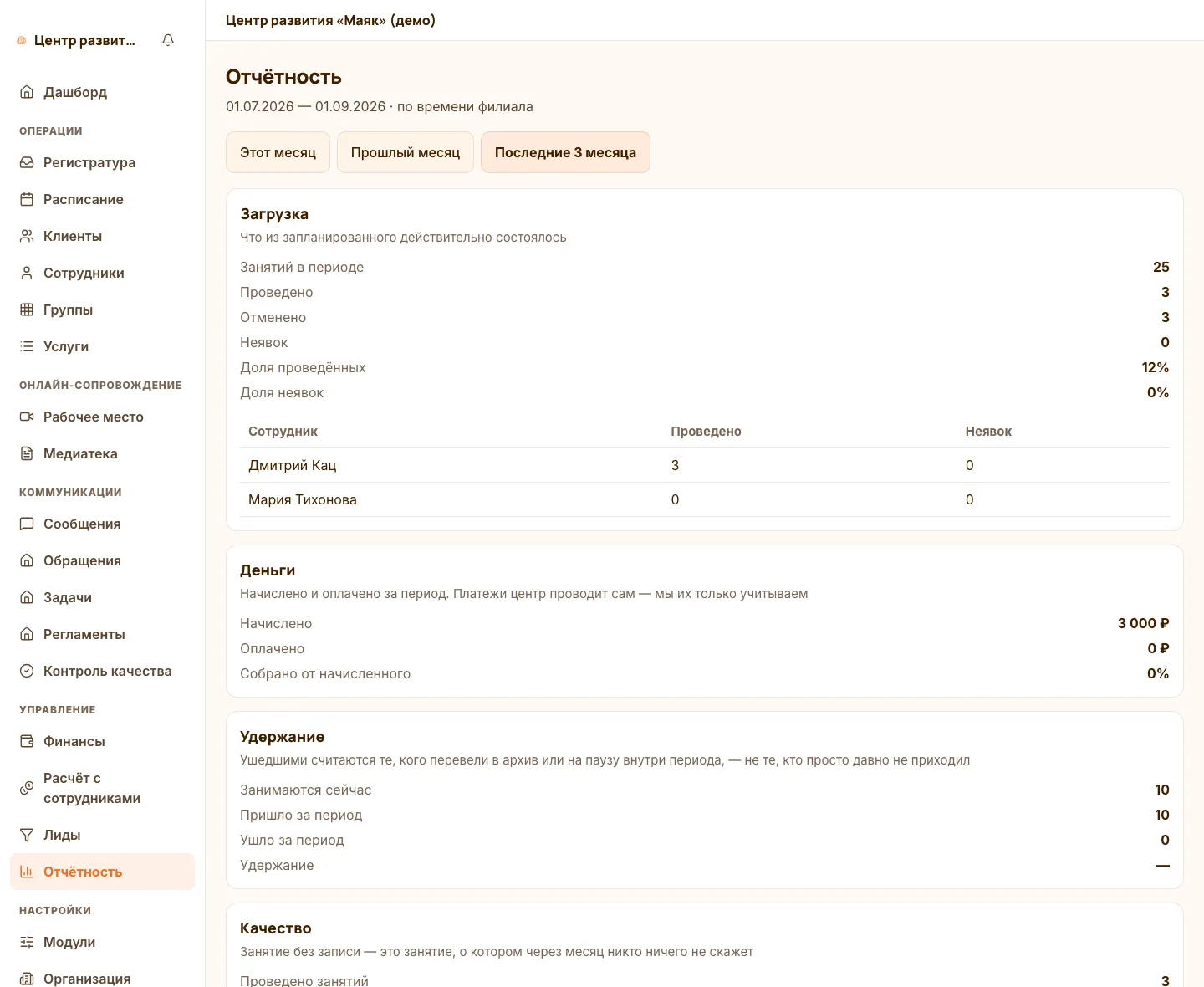
Task: Click the list icon beside Услуги
Action: tap(27, 346)
